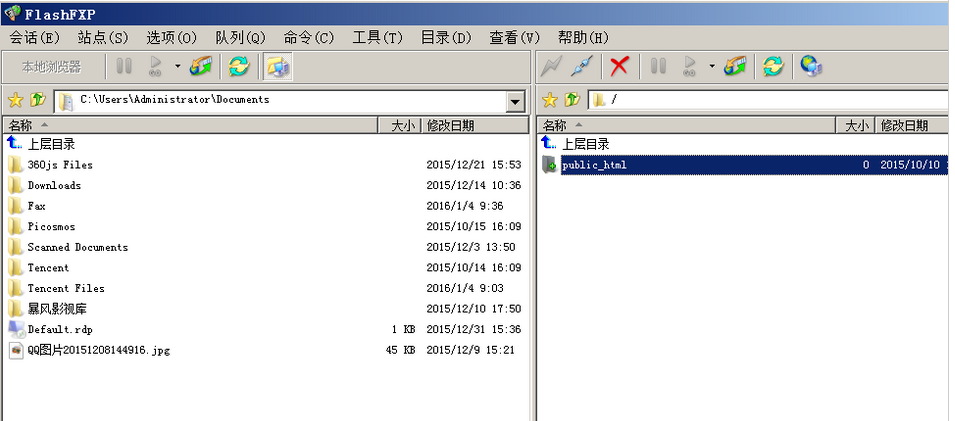Click the Default.rdp file icon
This screenshot has width=955, height=421.
click(16, 329)
